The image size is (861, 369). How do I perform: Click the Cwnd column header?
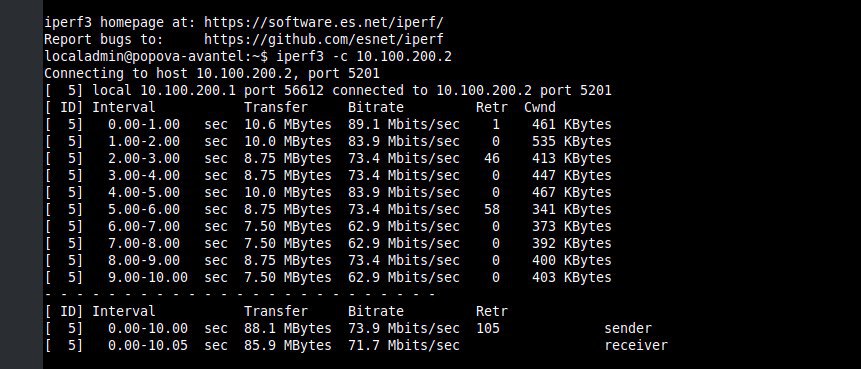pyautogui.click(x=540, y=108)
